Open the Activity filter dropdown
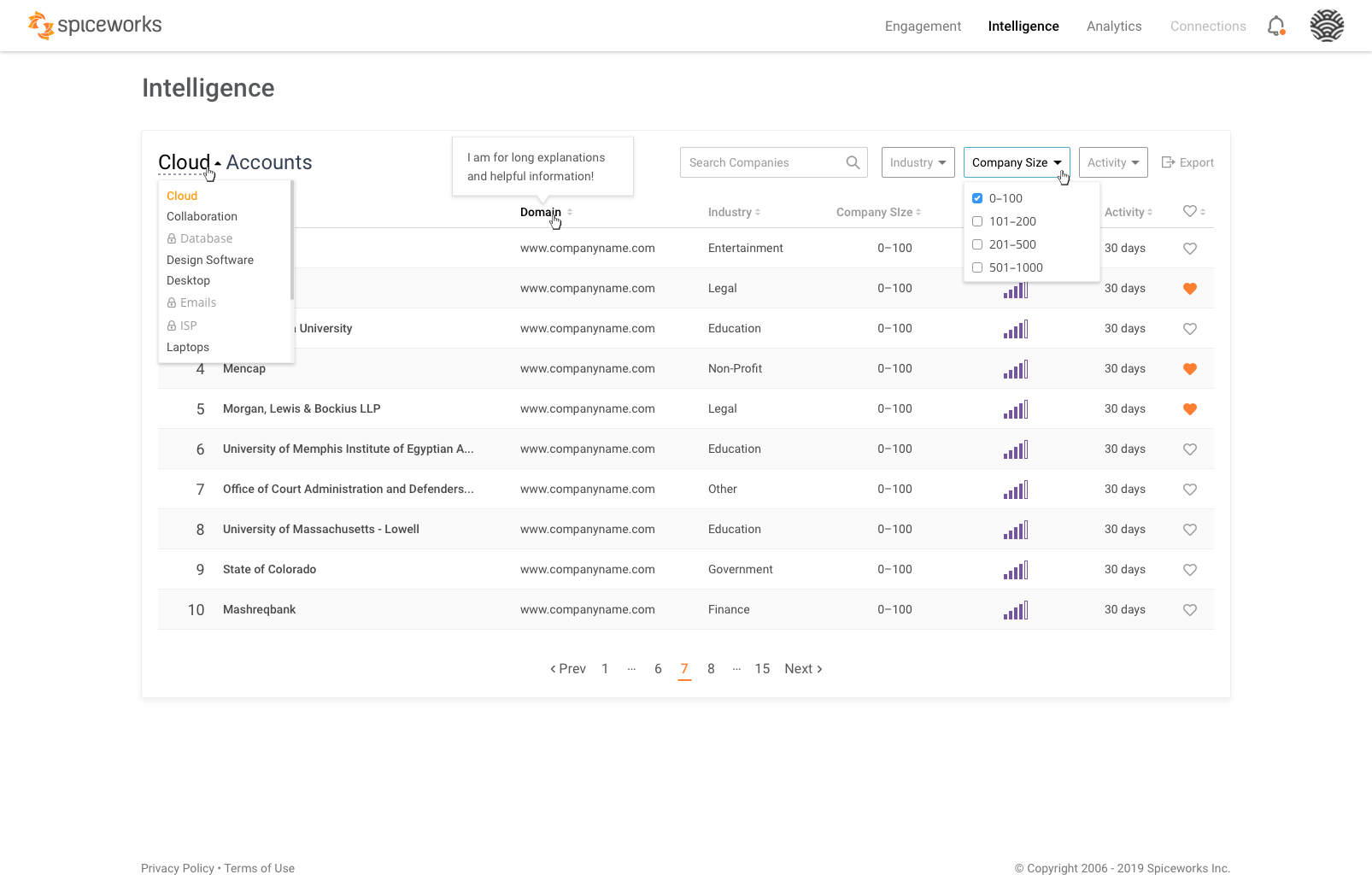Screen dimensions: 1372x892 pyautogui.click(x=1113, y=162)
